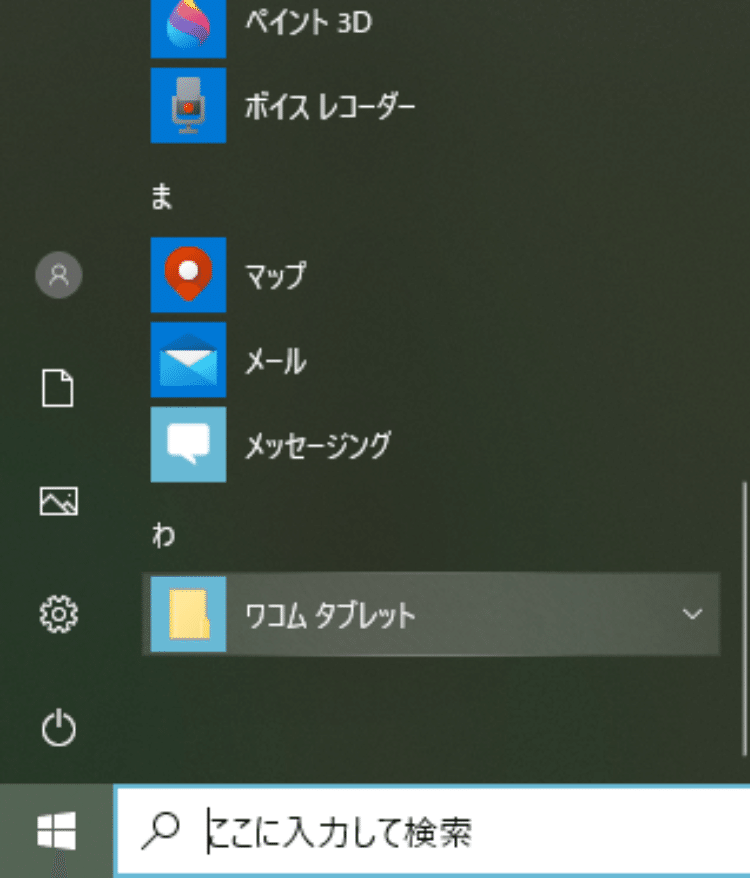The image size is (750, 878).
Task: Select the マップ label
Action: coord(276,275)
